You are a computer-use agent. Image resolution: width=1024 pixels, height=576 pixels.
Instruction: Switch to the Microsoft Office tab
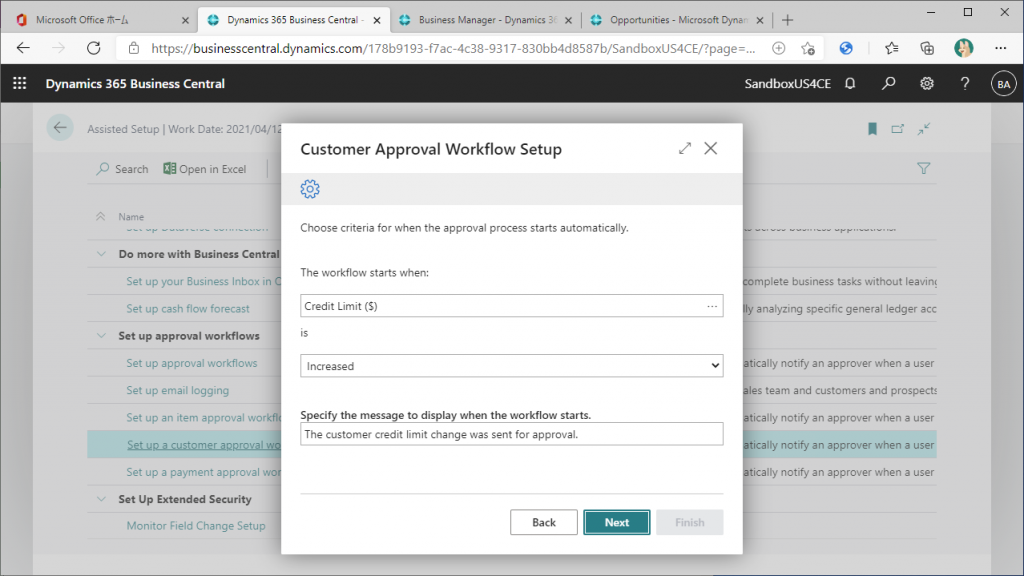pos(103,20)
